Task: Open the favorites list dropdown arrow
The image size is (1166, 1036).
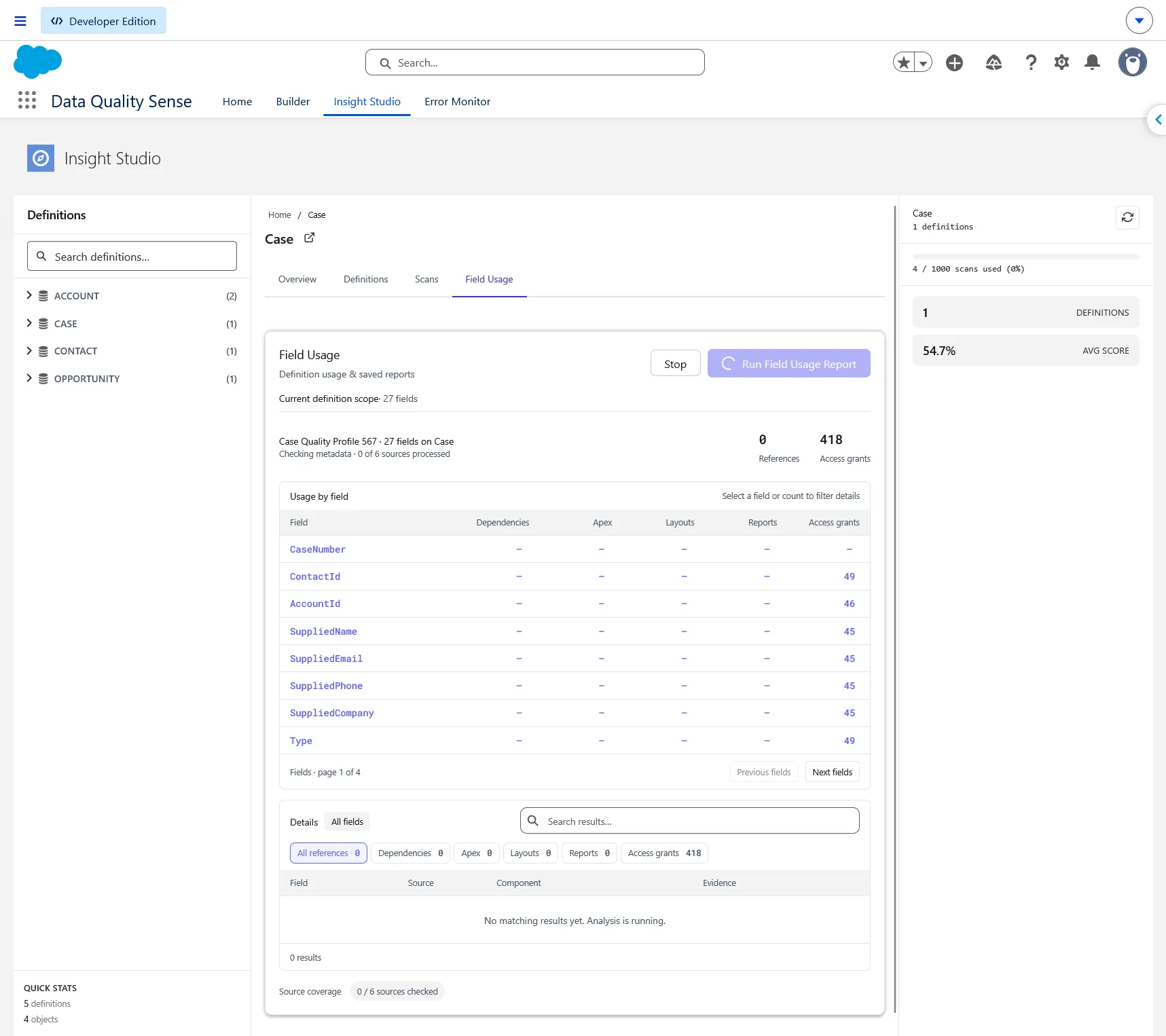Action: click(924, 62)
